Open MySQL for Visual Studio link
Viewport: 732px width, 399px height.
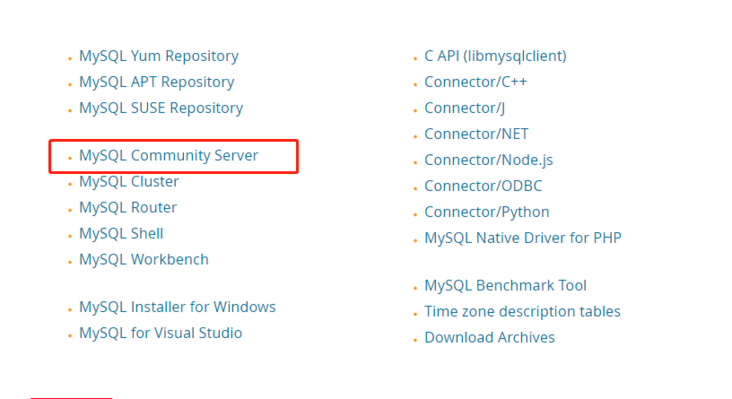(x=161, y=333)
